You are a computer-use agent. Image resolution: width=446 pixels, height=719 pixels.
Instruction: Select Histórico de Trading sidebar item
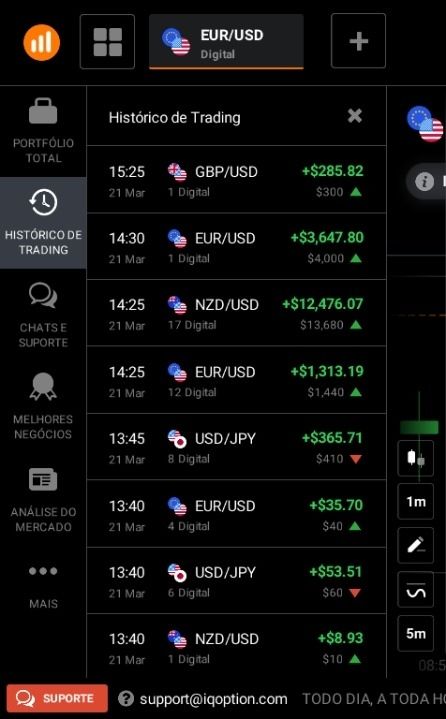[x=43, y=223]
